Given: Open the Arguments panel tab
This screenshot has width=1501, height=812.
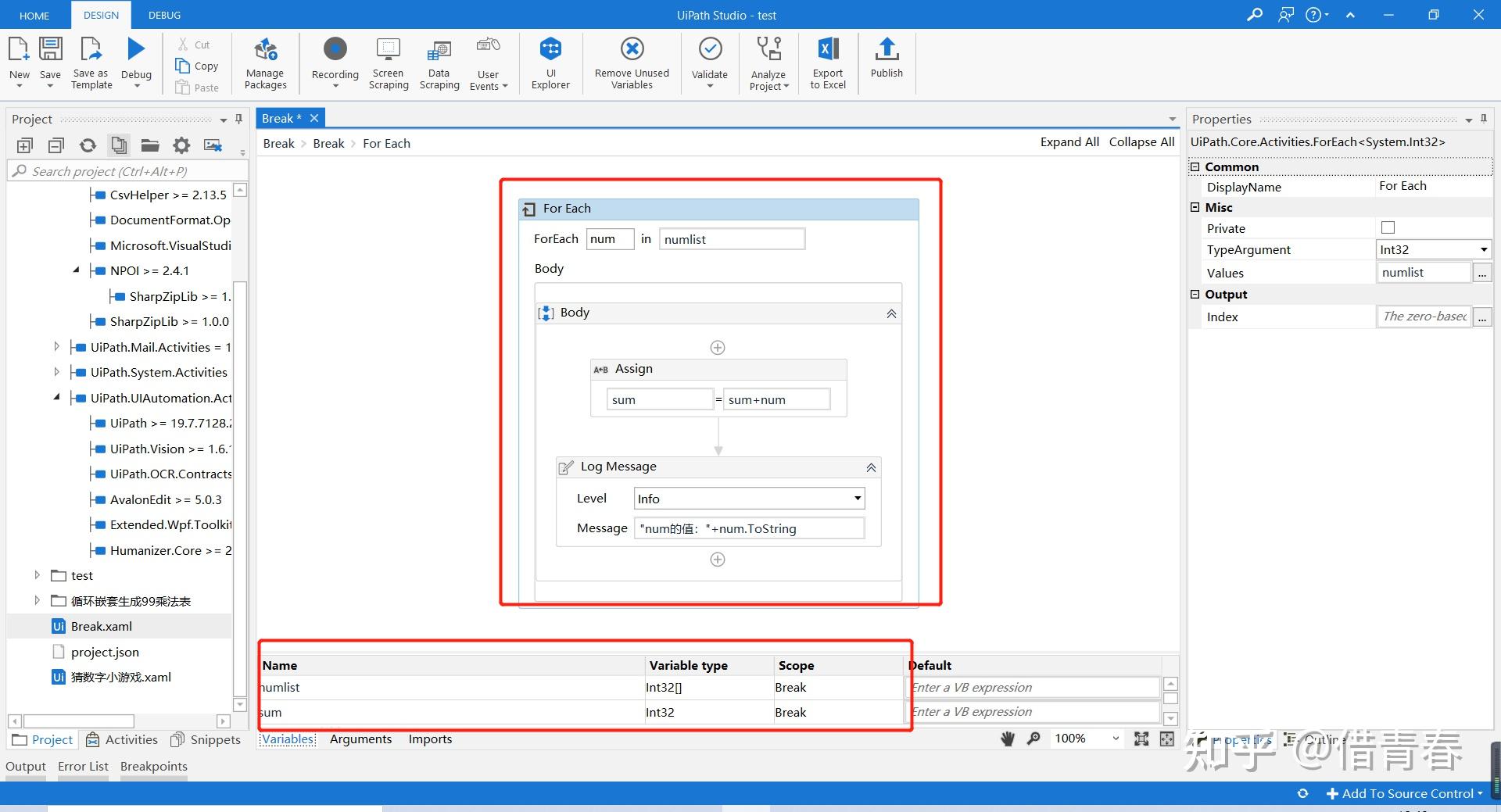Looking at the screenshot, I should (360, 739).
